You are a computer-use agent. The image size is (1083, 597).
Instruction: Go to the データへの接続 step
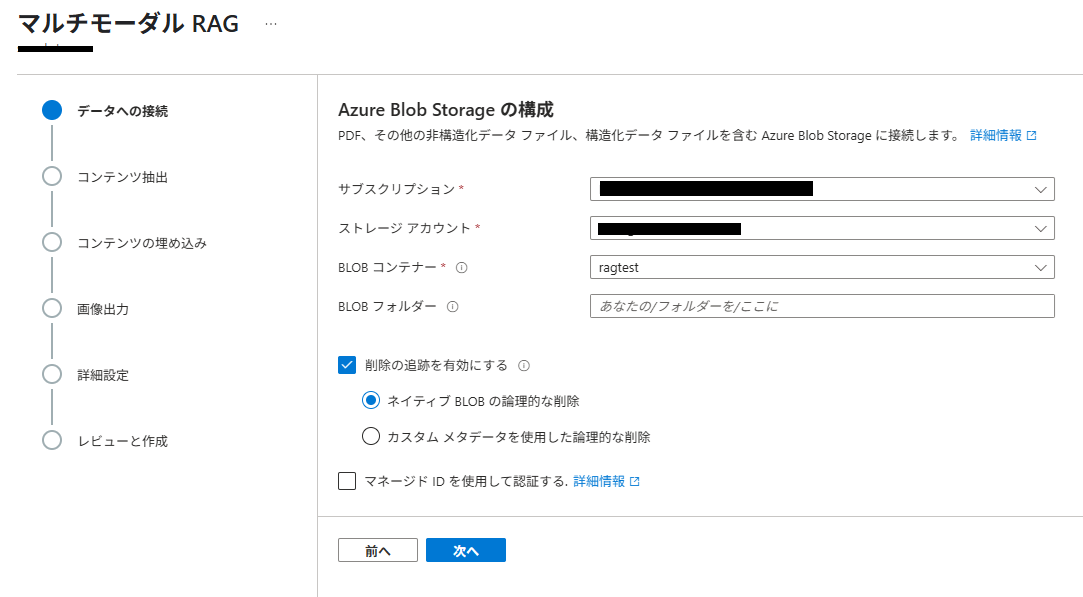point(122,111)
